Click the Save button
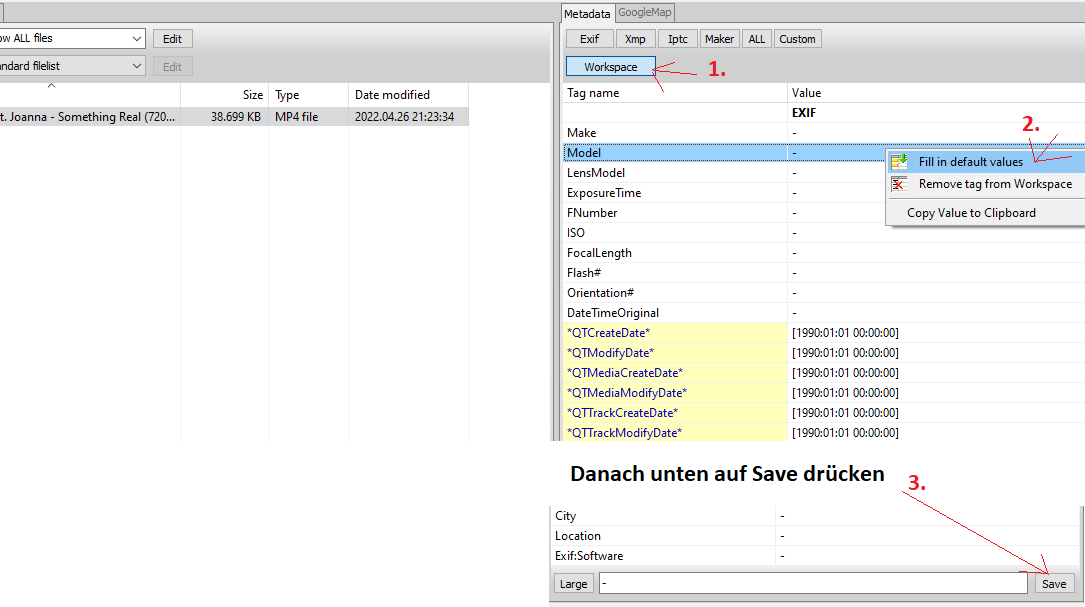Viewport: 1085px width, 607px height. coord(1054,584)
